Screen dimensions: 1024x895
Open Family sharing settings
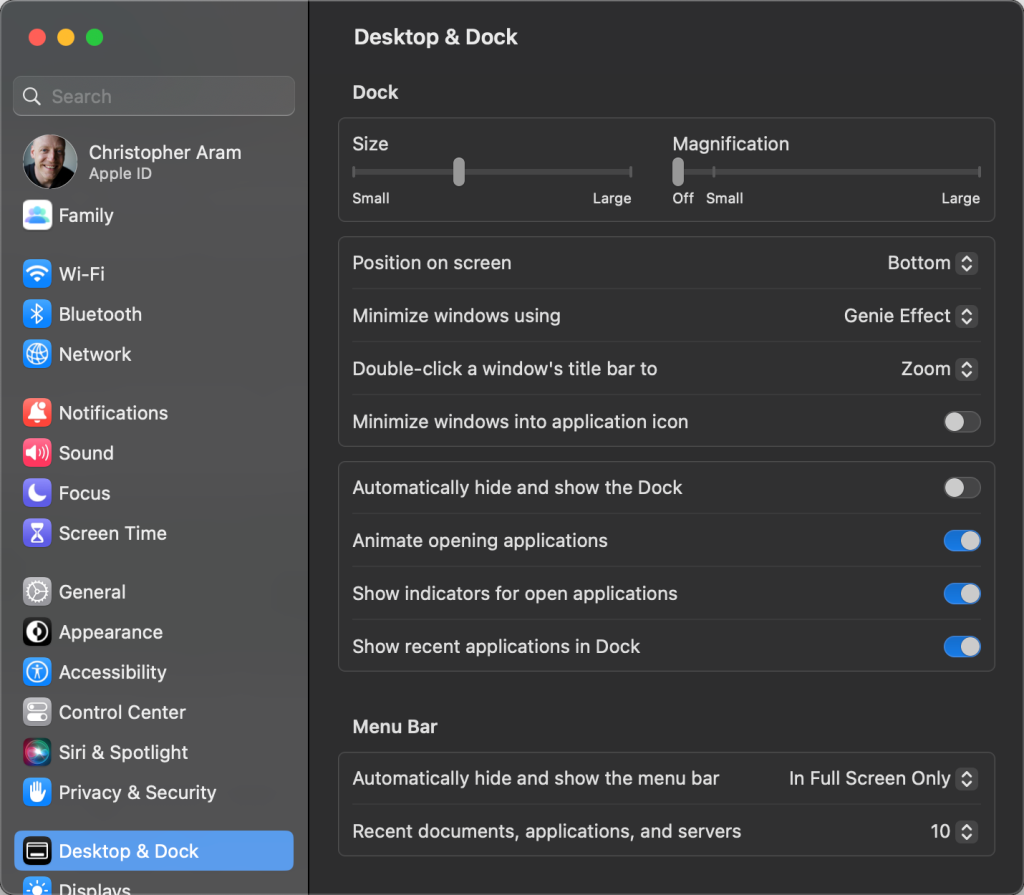(85, 215)
